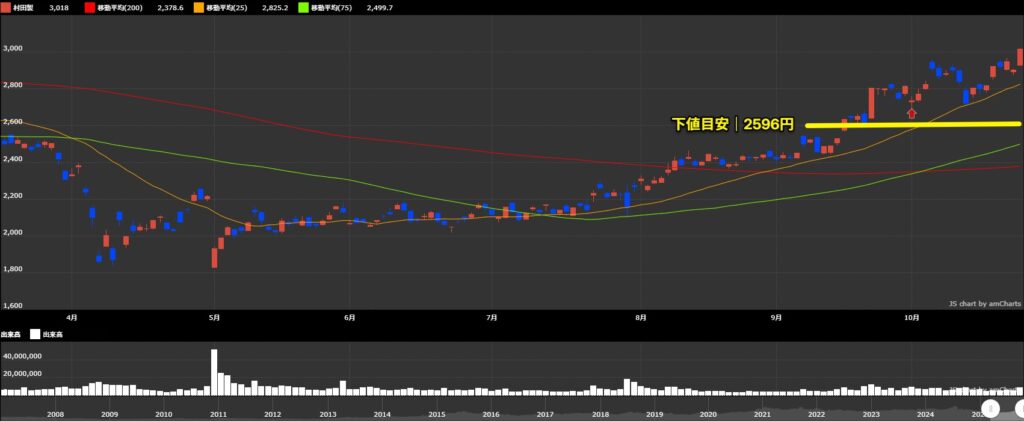Click the red arrow marker above the yellow line
This screenshot has width=1024, height=421.
(911, 113)
